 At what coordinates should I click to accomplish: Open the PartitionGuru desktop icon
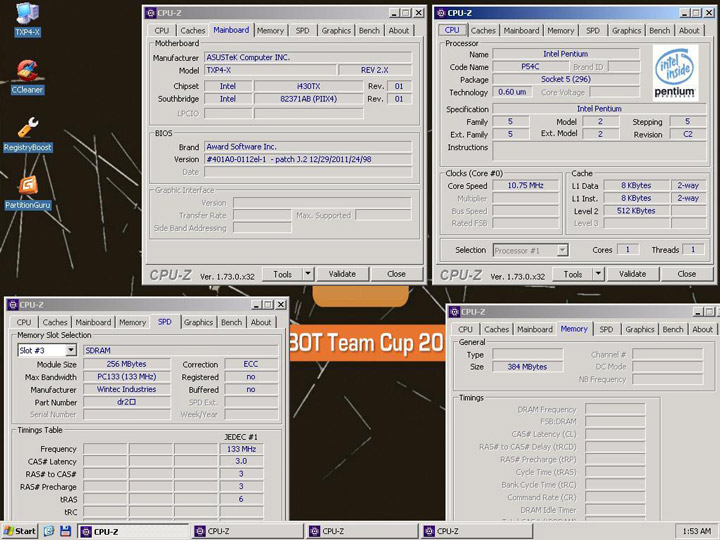[28, 192]
